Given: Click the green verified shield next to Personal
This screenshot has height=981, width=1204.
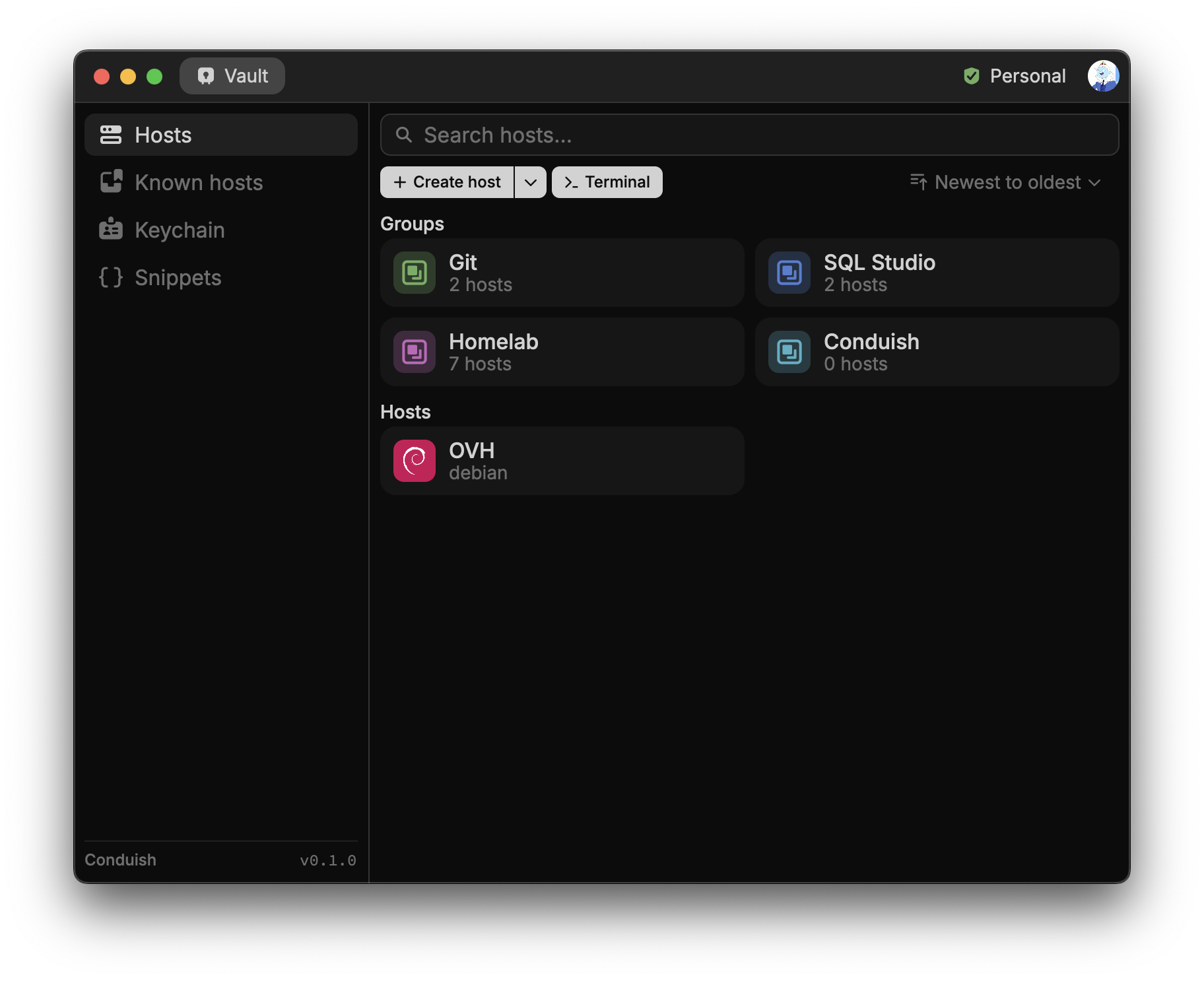Looking at the screenshot, I should [x=972, y=76].
